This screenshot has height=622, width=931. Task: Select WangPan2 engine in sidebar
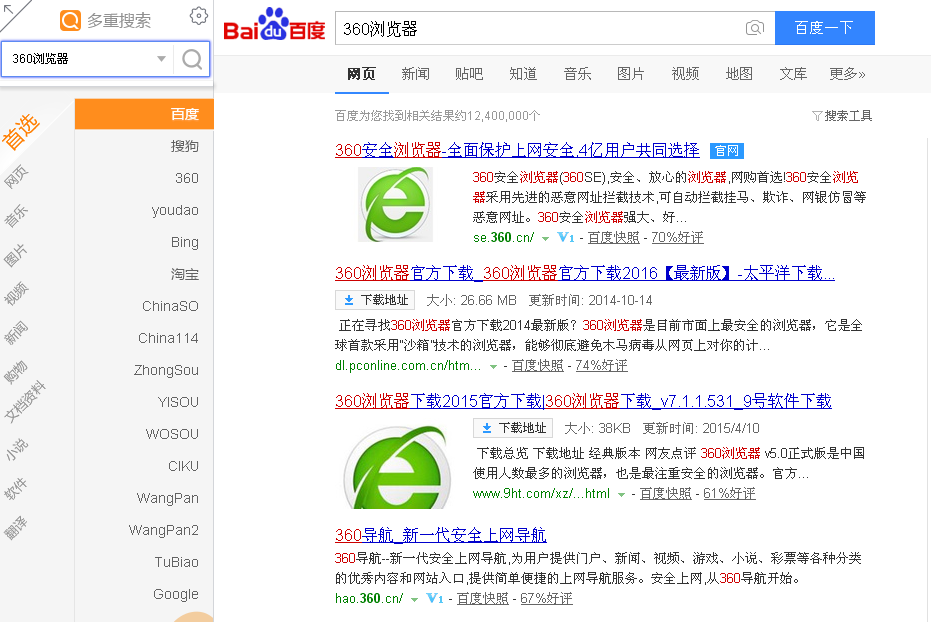(x=144, y=530)
